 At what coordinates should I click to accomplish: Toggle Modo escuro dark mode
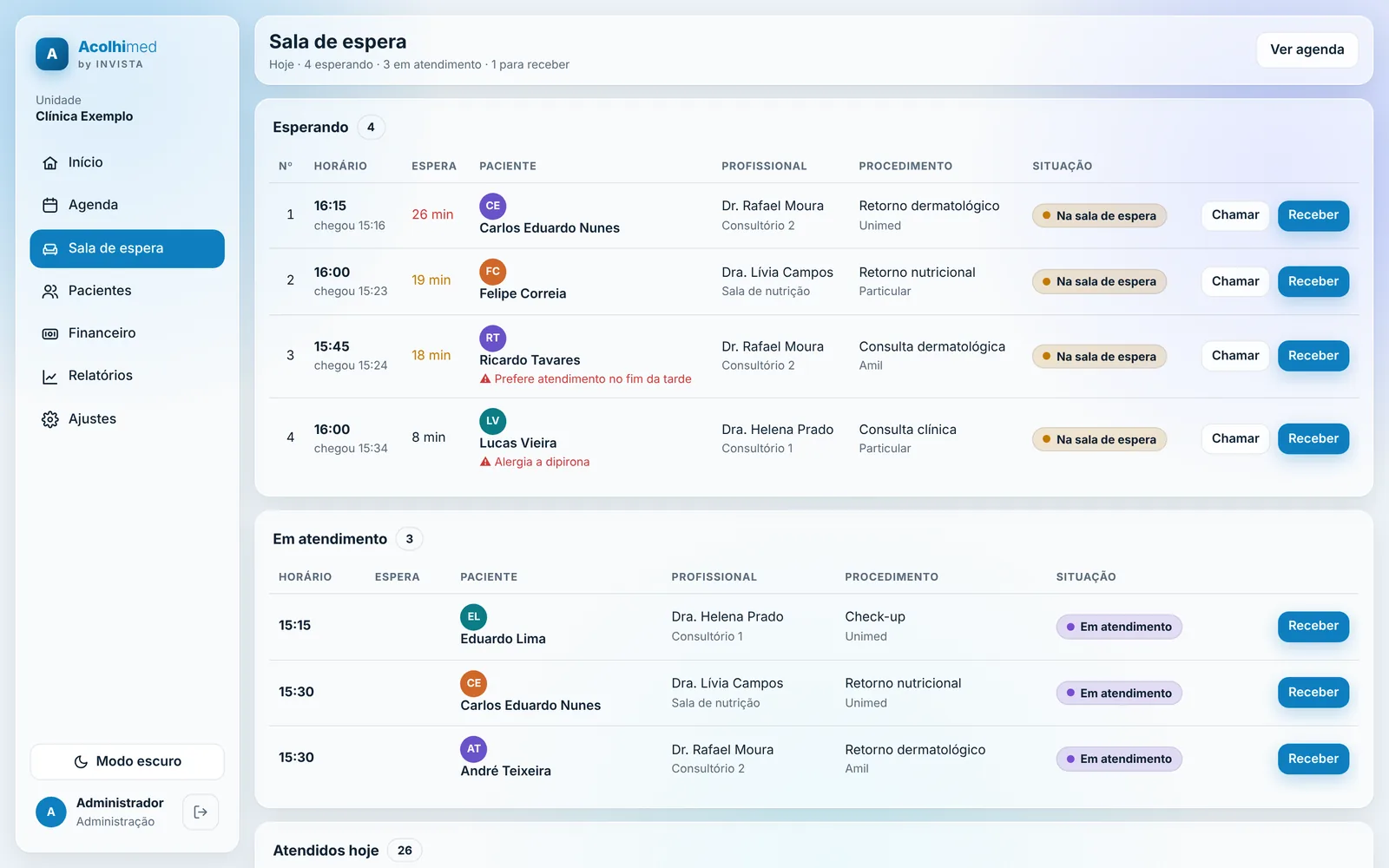[x=128, y=761]
